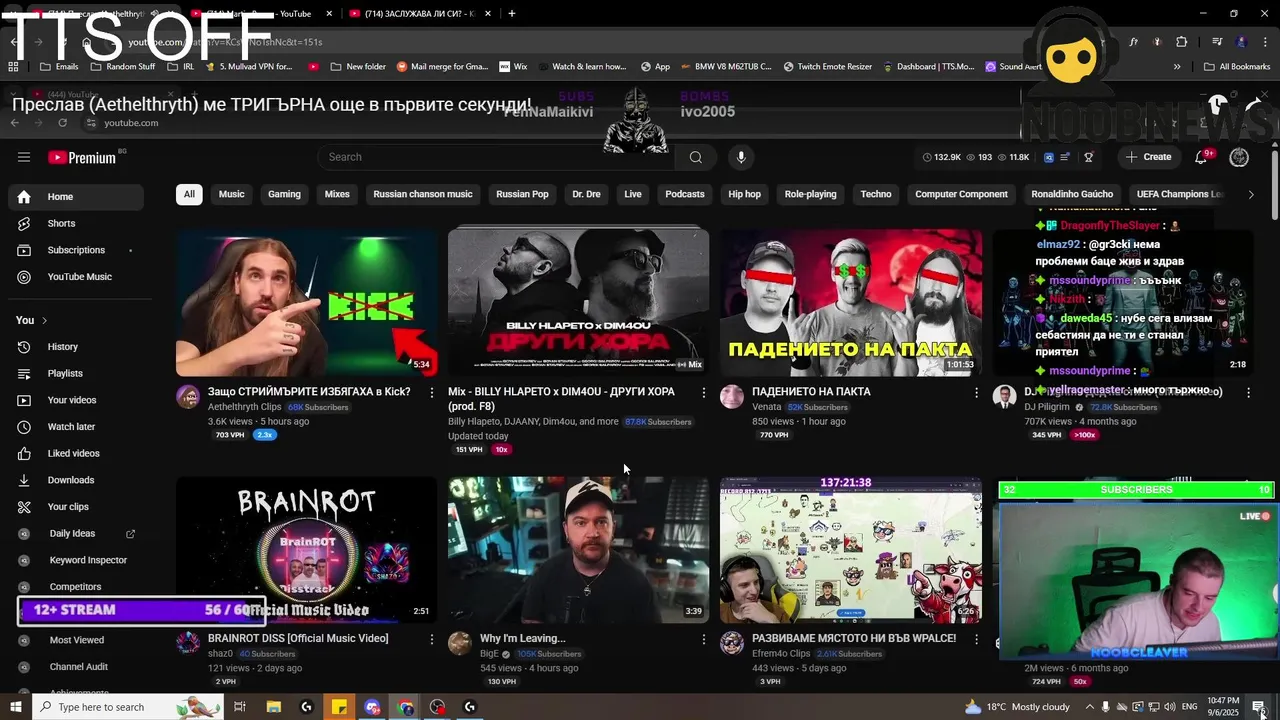The width and height of the screenshot is (1280, 720).
Task: Open Watch later in the sidebar
Action: (75, 427)
